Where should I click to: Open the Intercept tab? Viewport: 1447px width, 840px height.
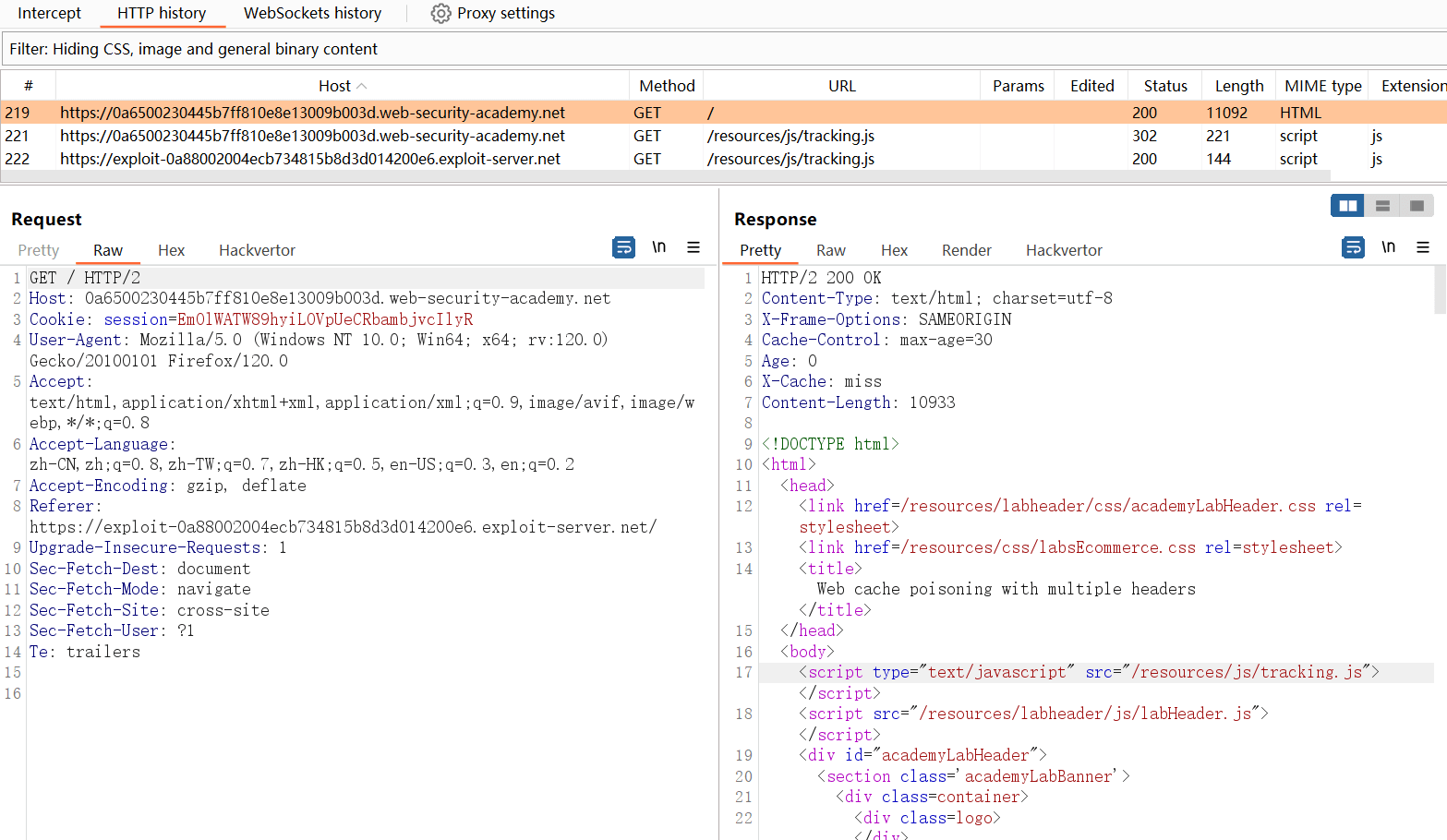click(x=49, y=14)
